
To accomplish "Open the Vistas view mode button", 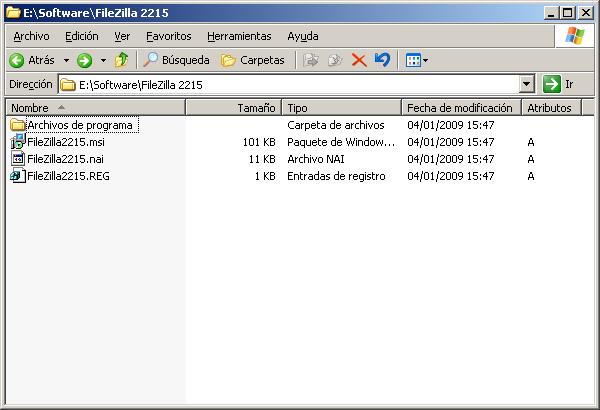I will point(415,60).
